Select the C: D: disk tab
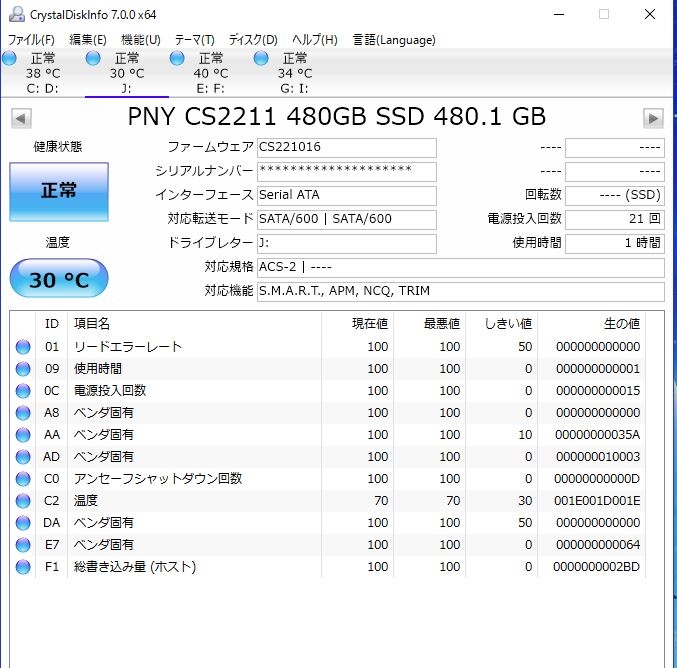Screen dimensions: 677x668 (42, 73)
